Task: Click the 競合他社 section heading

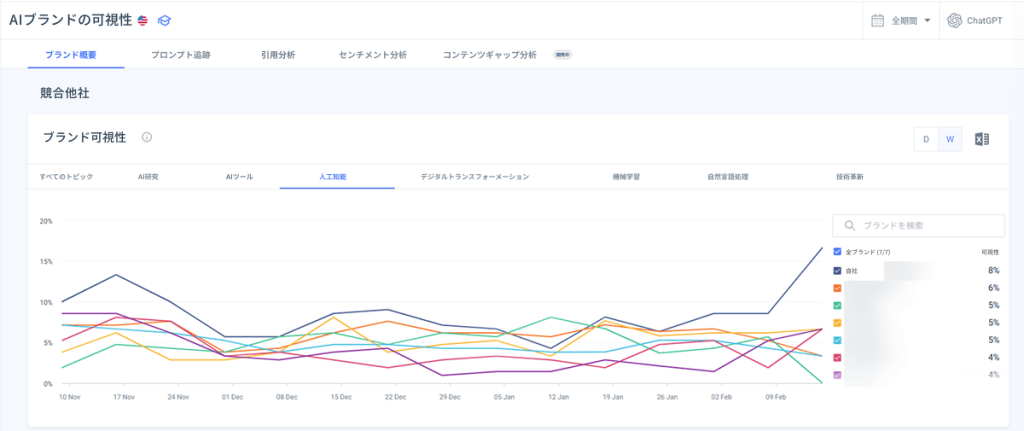Action: click(65, 94)
